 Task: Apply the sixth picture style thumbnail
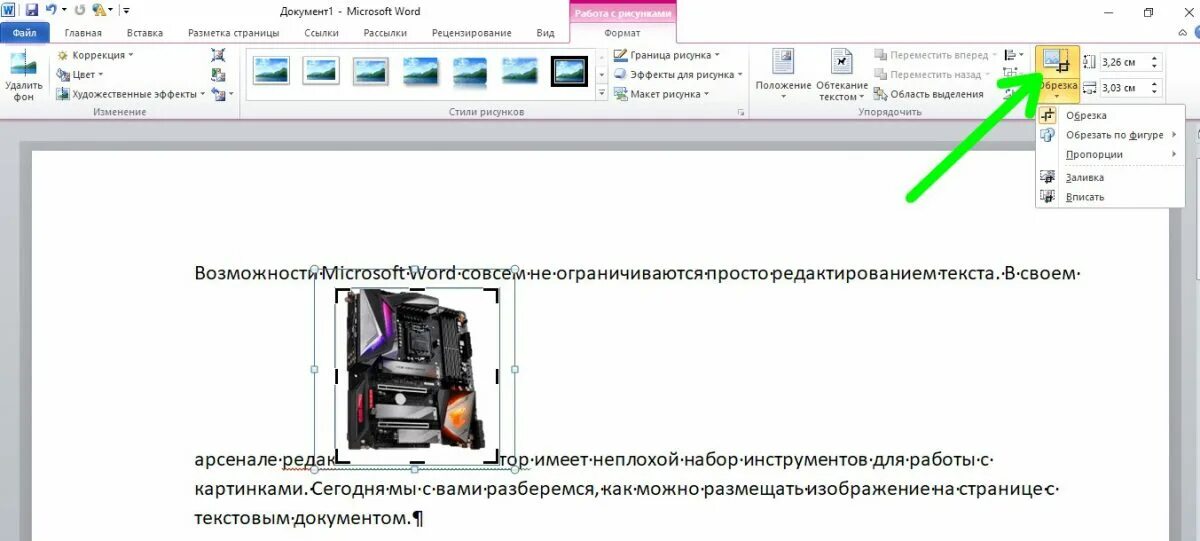click(x=520, y=70)
